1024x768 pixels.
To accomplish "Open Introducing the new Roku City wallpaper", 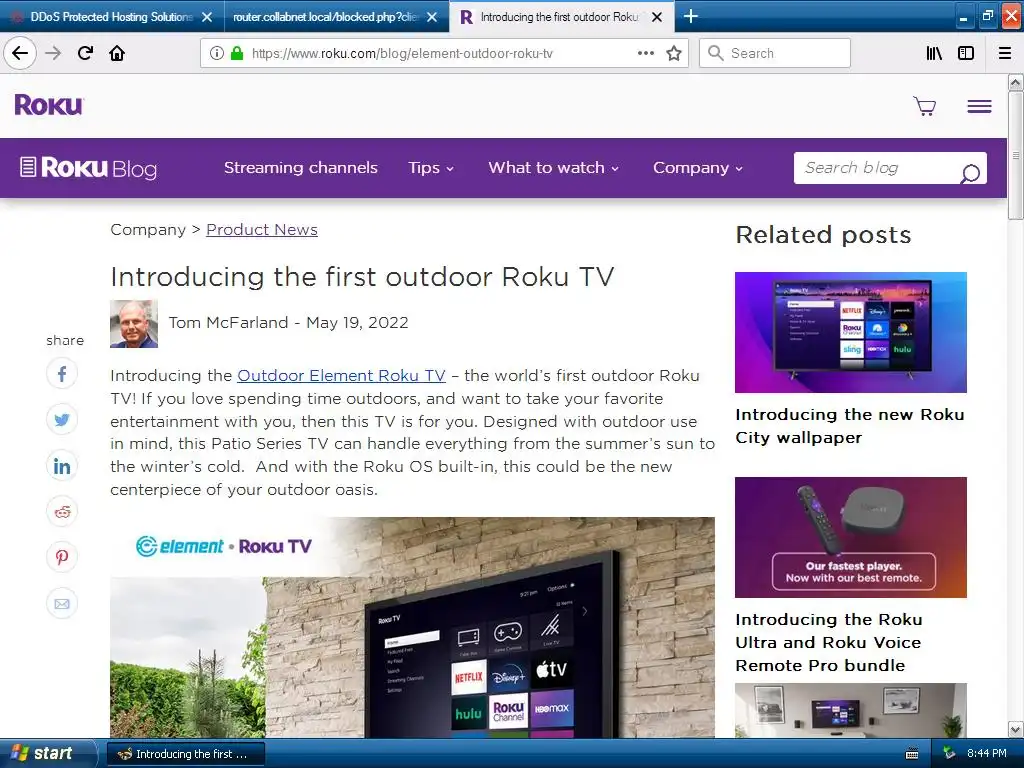I will click(849, 426).
